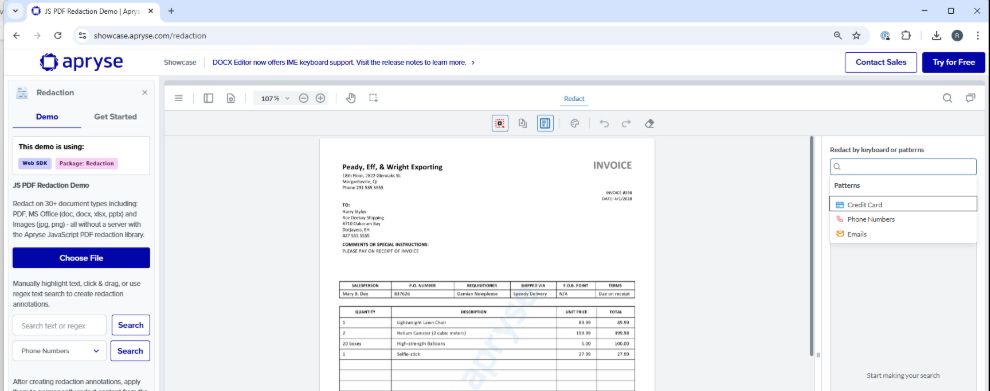The image size is (990, 391).
Task: Toggle the search and redact panel button
Action: click(546, 124)
